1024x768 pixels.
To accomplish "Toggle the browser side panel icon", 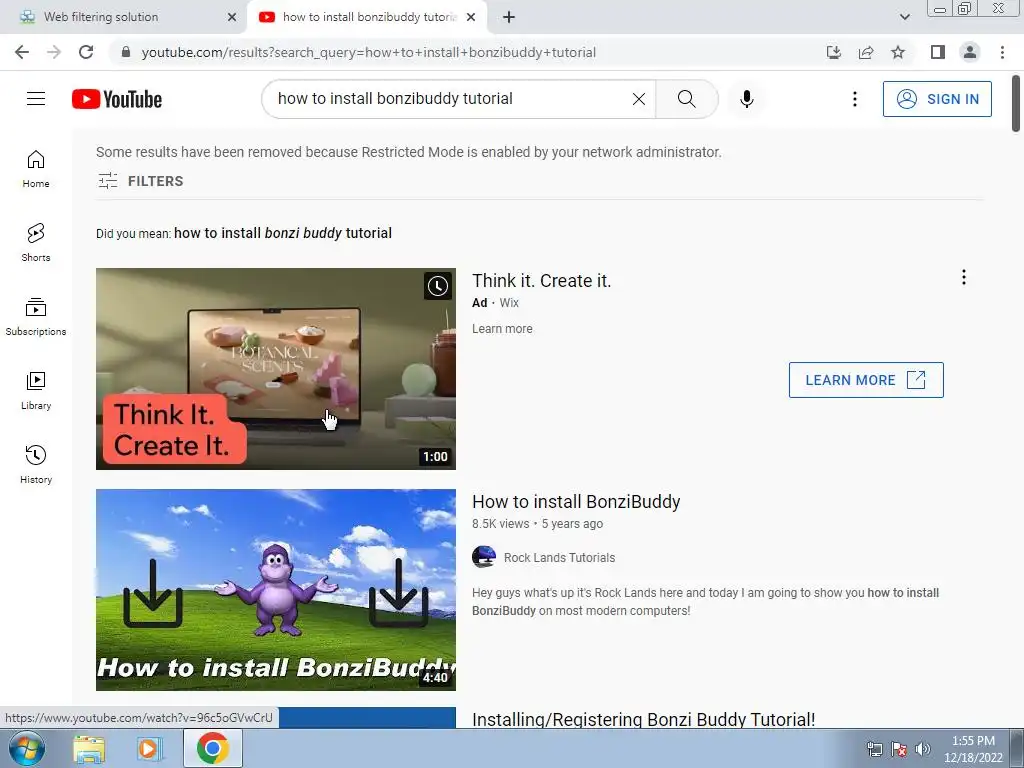I will tap(938, 52).
